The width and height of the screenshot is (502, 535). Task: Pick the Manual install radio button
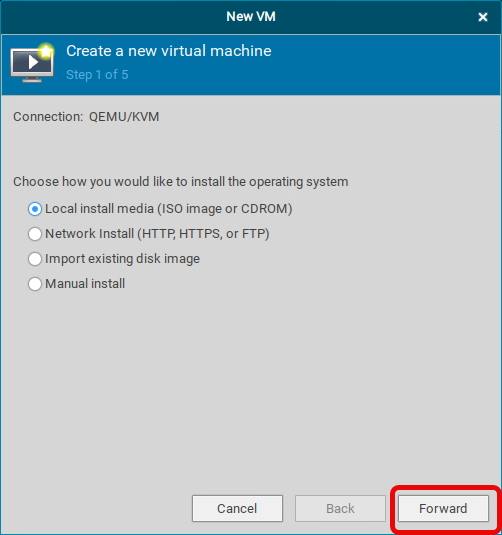(35, 284)
